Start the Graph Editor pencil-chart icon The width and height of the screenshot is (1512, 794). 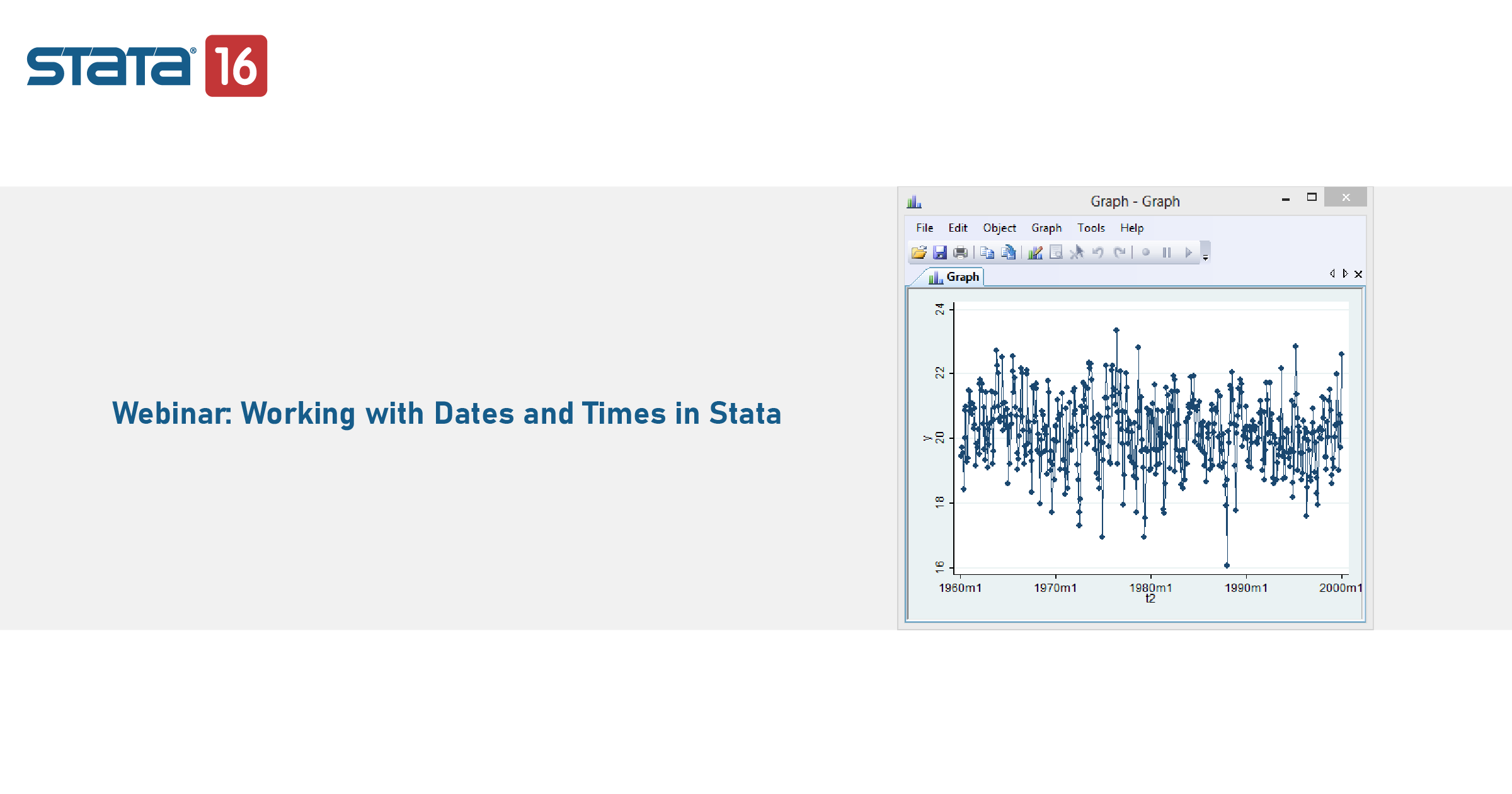[1035, 252]
